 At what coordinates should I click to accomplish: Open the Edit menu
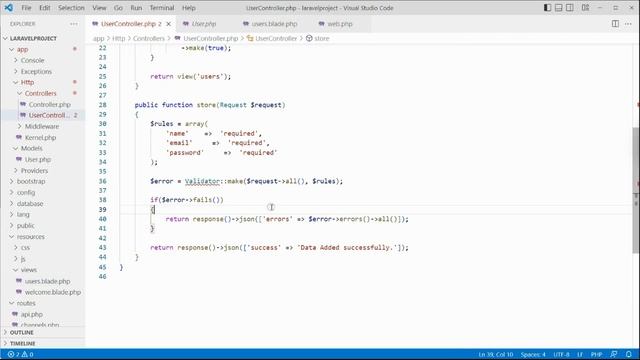pyautogui.click(x=44, y=8)
